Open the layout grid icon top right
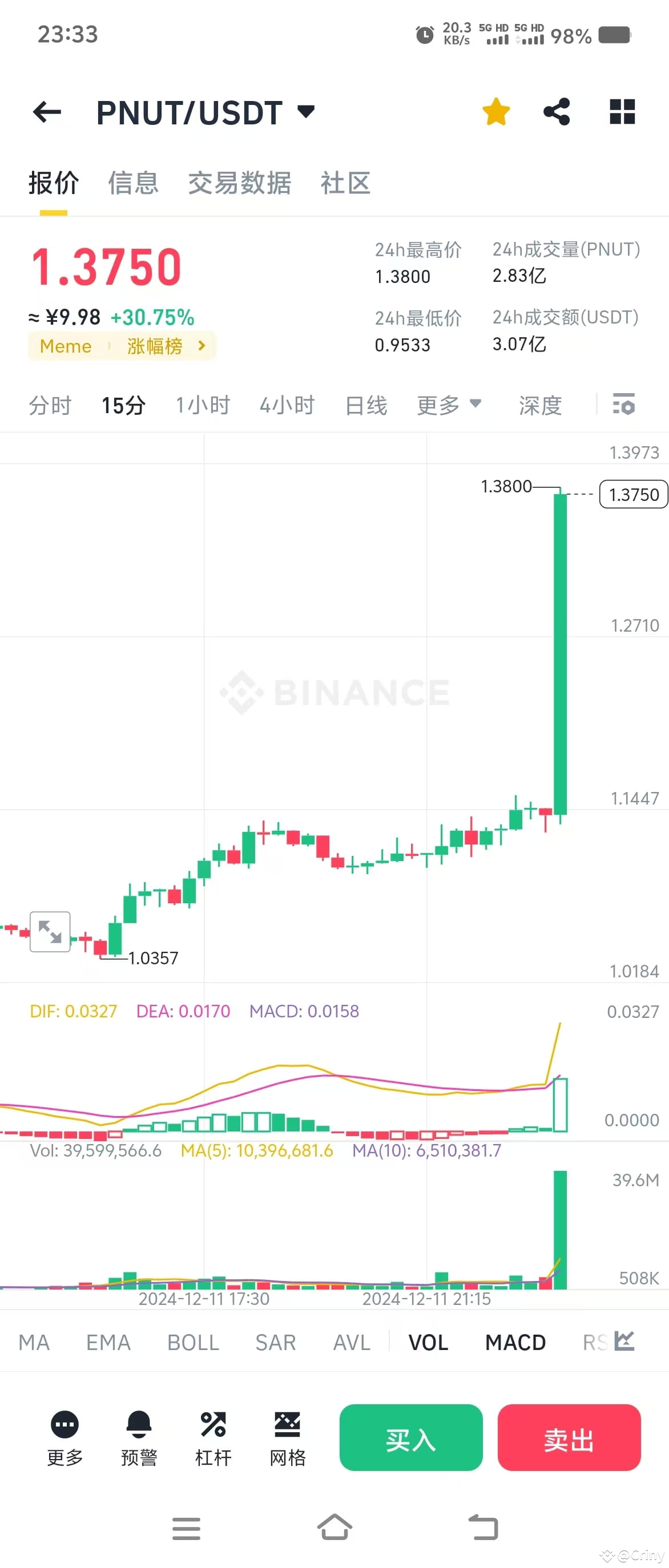This screenshot has width=669, height=1568. [x=622, y=112]
